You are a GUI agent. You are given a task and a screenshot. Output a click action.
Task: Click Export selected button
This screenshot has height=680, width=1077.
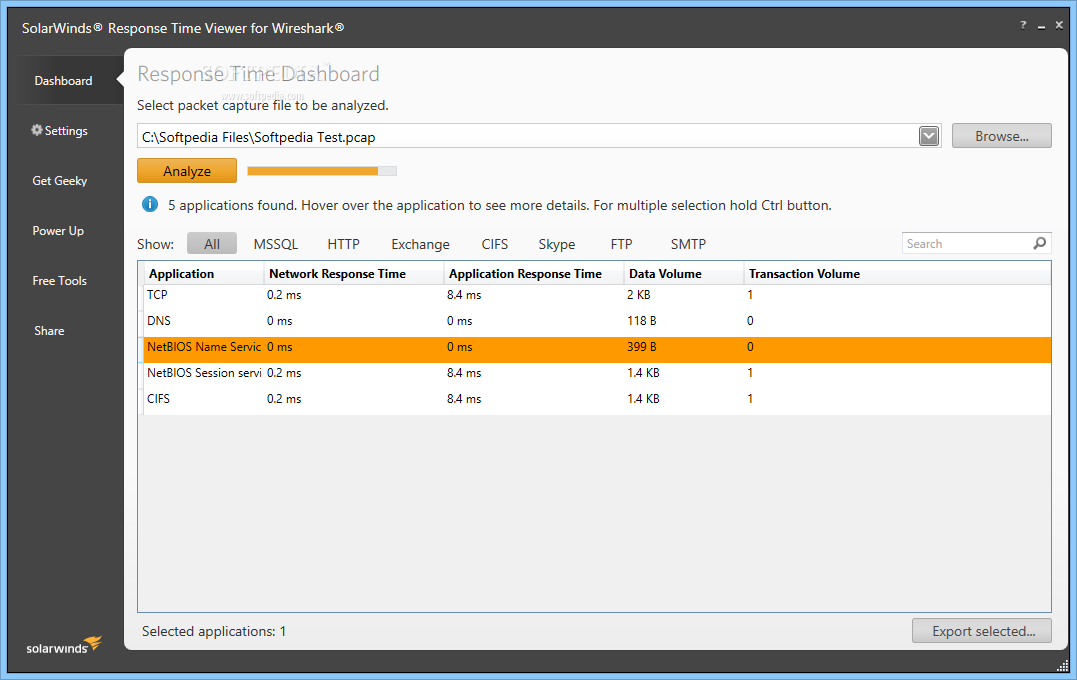[x=982, y=631]
